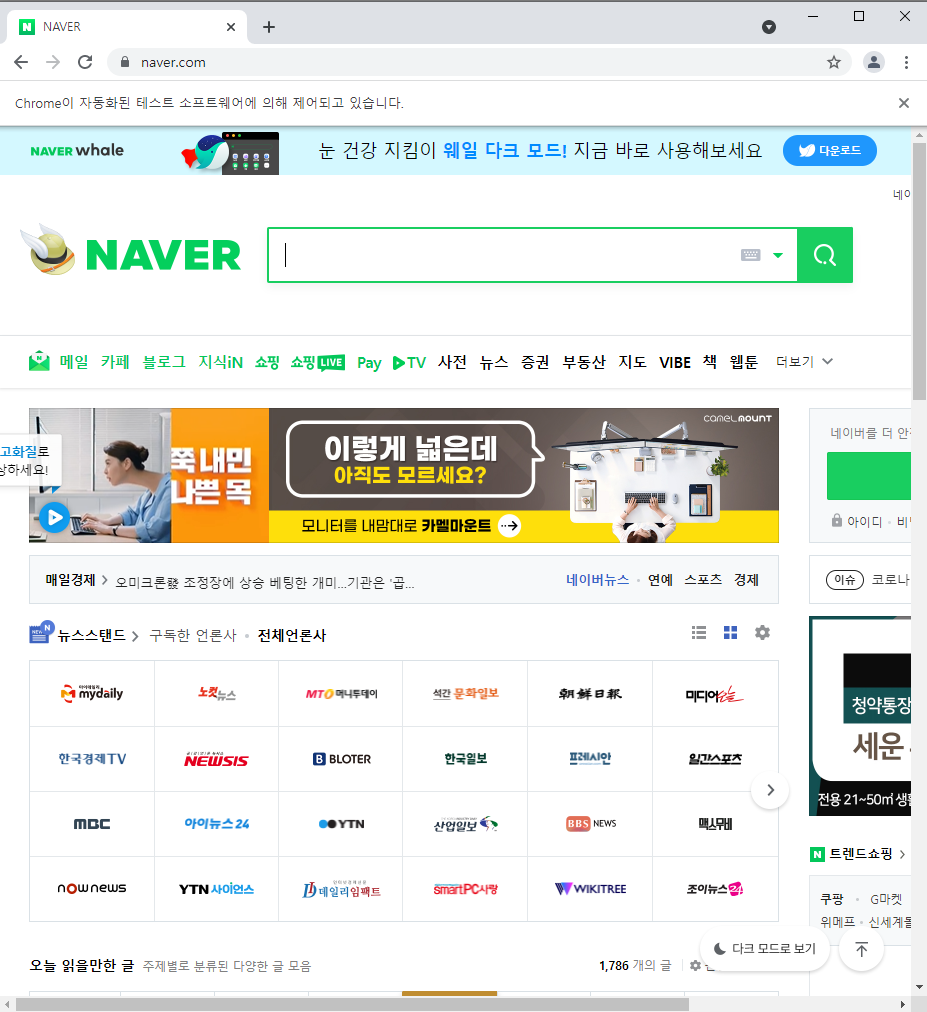
Task: Open the 증권 finance link
Action: [535, 362]
